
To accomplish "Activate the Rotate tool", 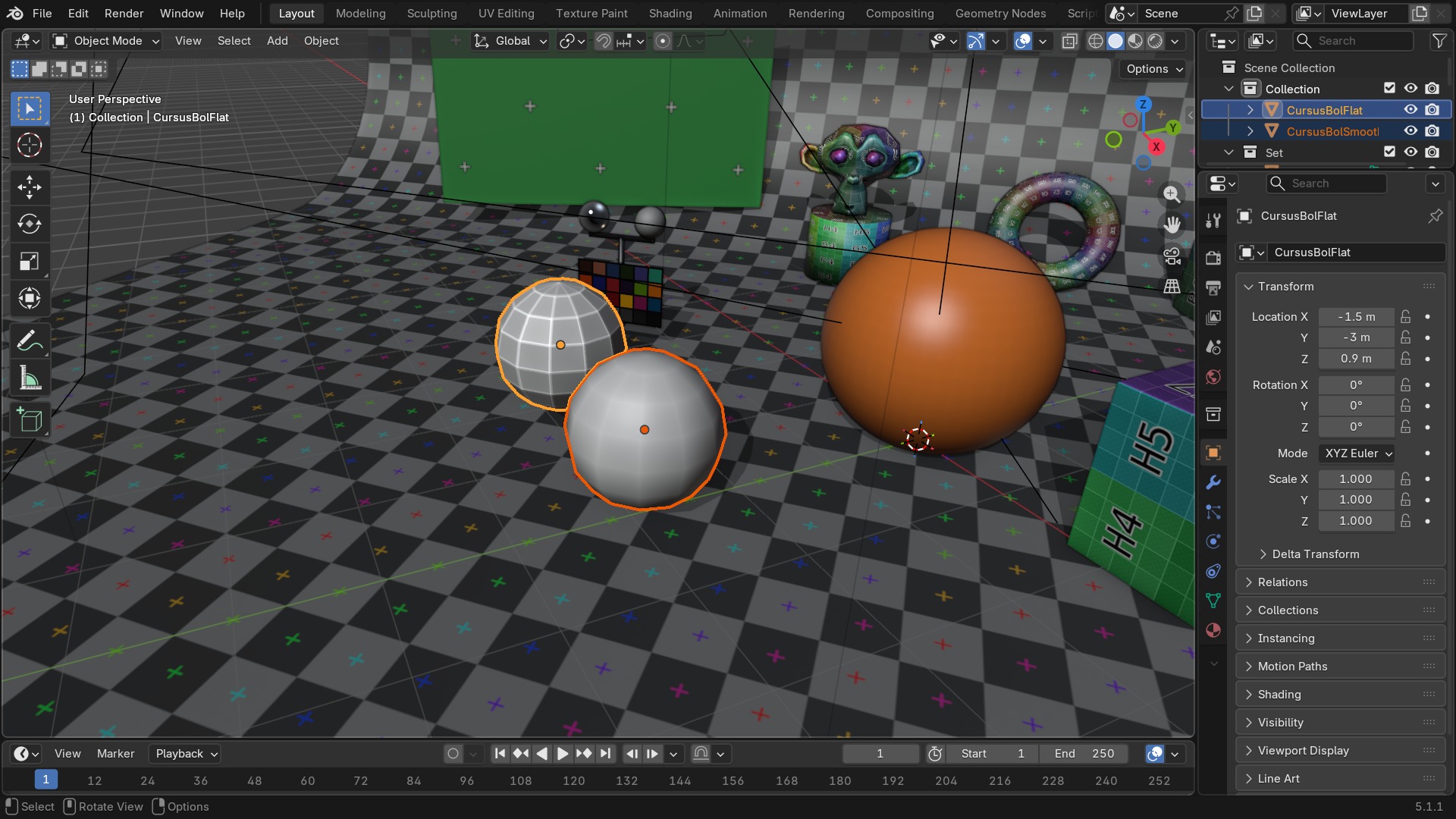I will (x=30, y=224).
